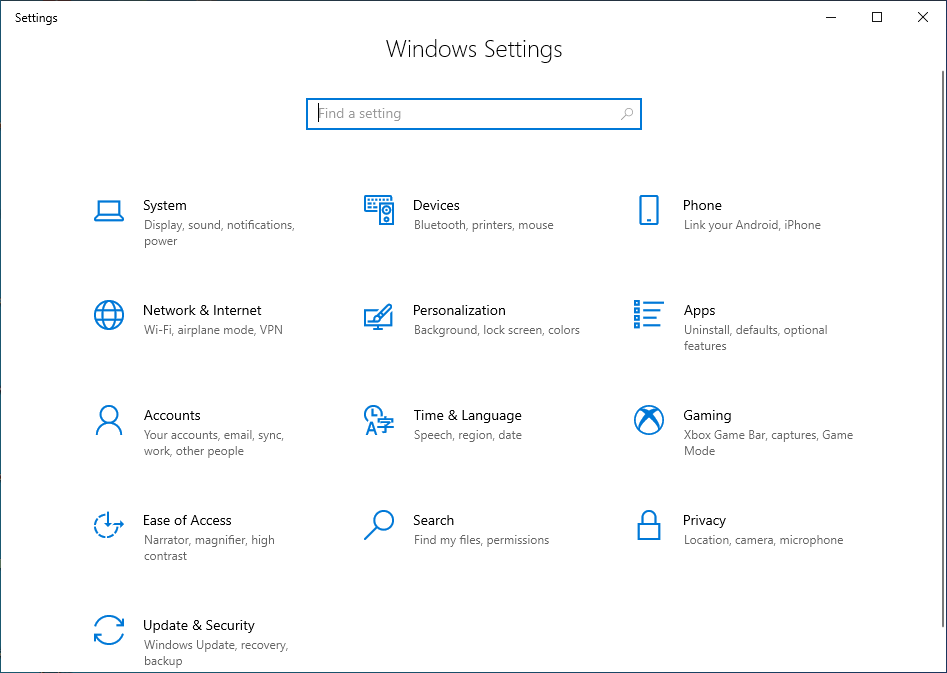The image size is (947, 673).
Task: Minimize the Settings window
Action: point(831,18)
